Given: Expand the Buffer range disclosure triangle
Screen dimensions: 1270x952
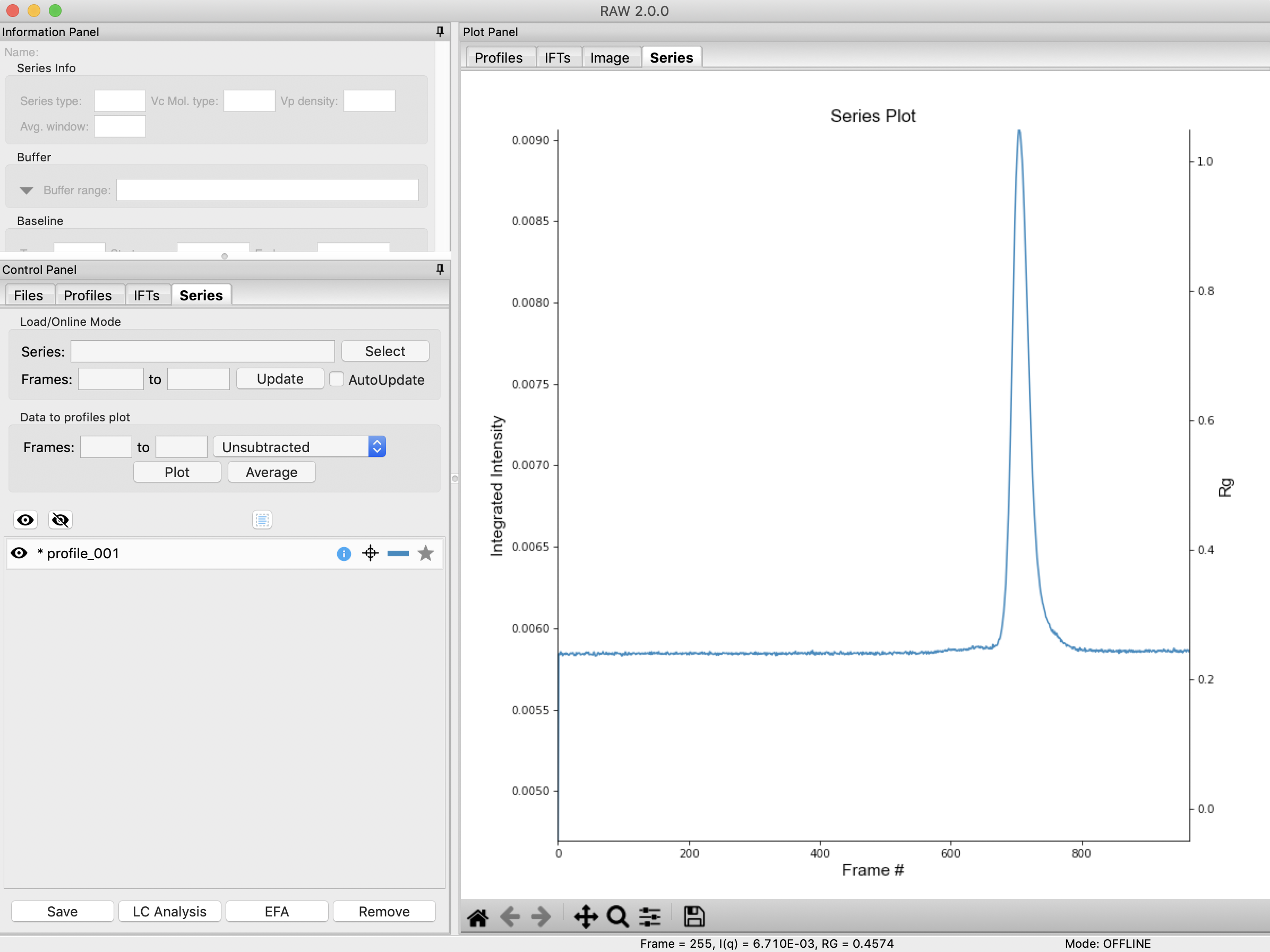Looking at the screenshot, I should pyautogui.click(x=27, y=191).
